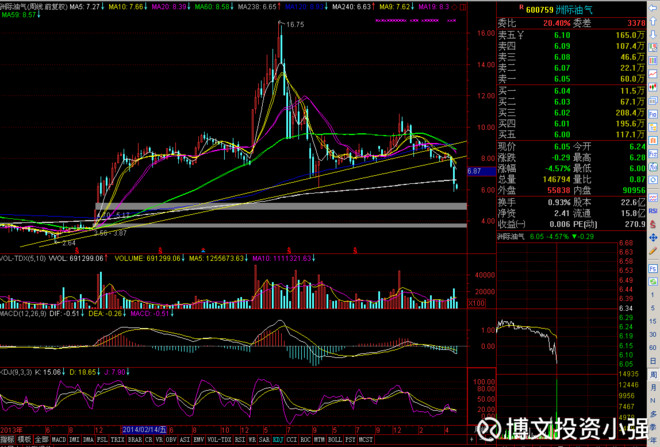This screenshot has height=447, width=660.
Task: Select the 全部 tab at bottom
Action: coord(41,440)
